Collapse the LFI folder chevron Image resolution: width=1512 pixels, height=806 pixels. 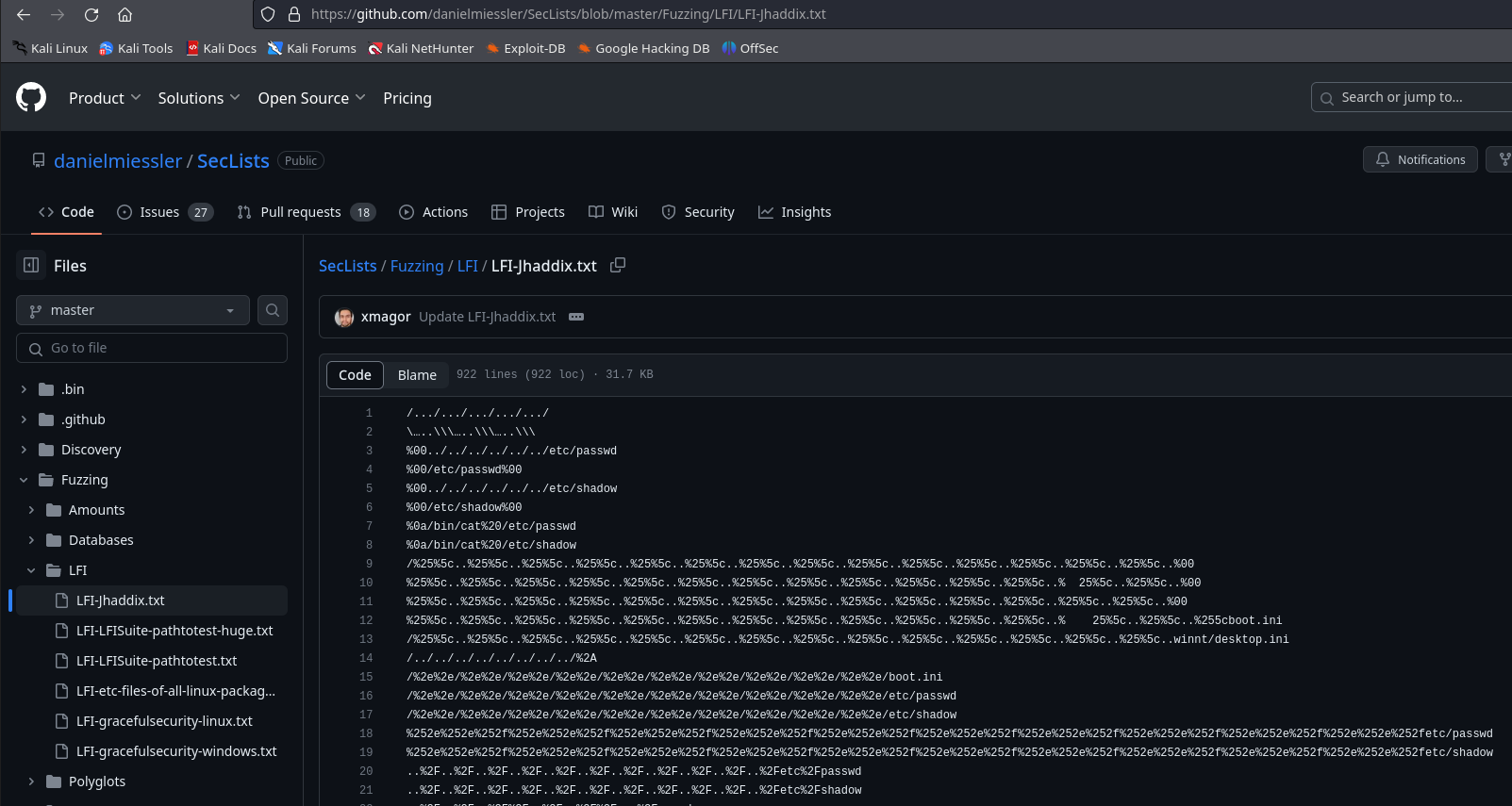[31, 570]
